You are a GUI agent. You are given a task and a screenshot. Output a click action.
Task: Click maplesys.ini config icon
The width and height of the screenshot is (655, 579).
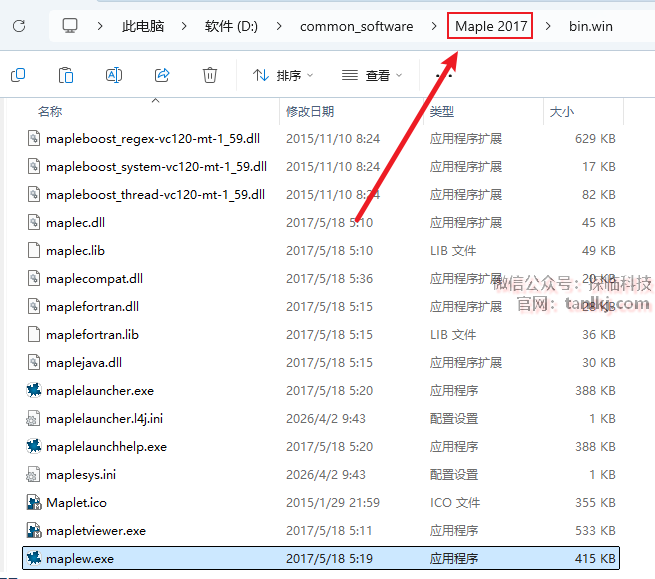coord(33,474)
